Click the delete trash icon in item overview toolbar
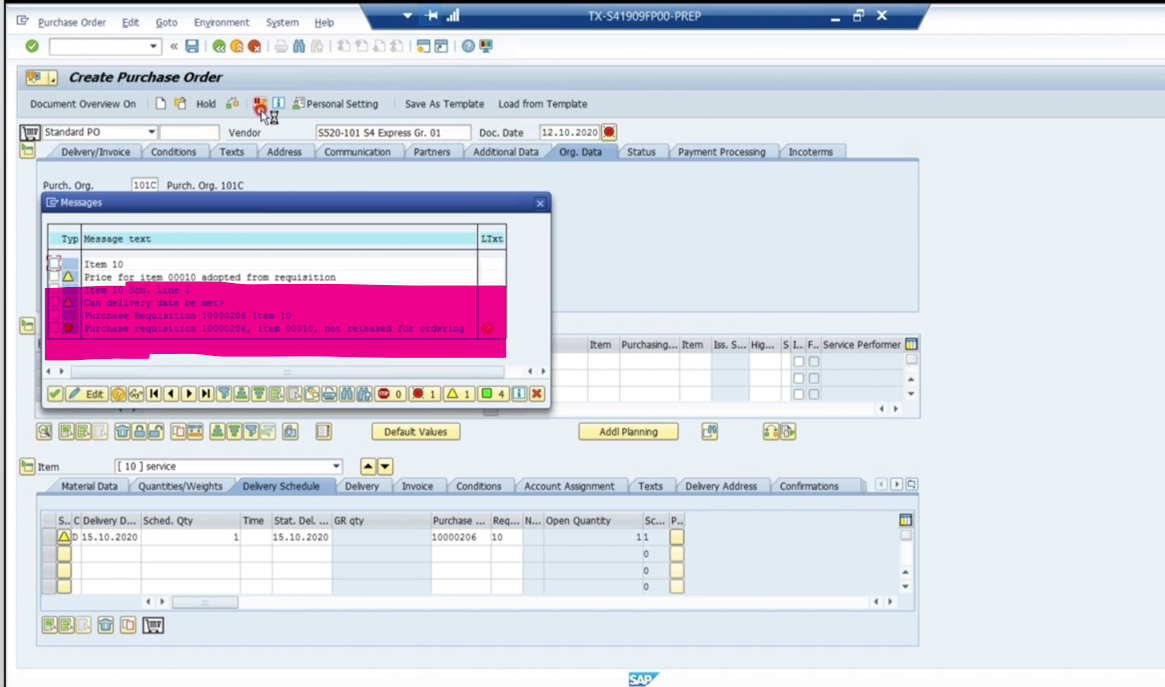Image resolution: width=1165 pixels, height=687 pixels. 123,432
